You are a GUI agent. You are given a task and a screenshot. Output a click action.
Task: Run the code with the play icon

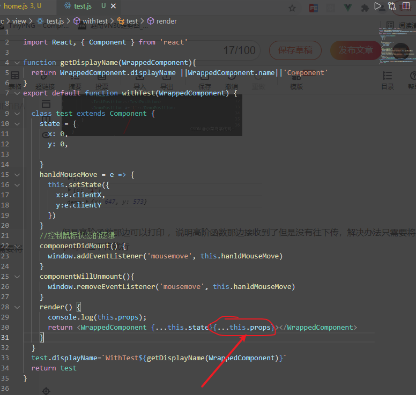pyautogui.click(x=378, y=6)
